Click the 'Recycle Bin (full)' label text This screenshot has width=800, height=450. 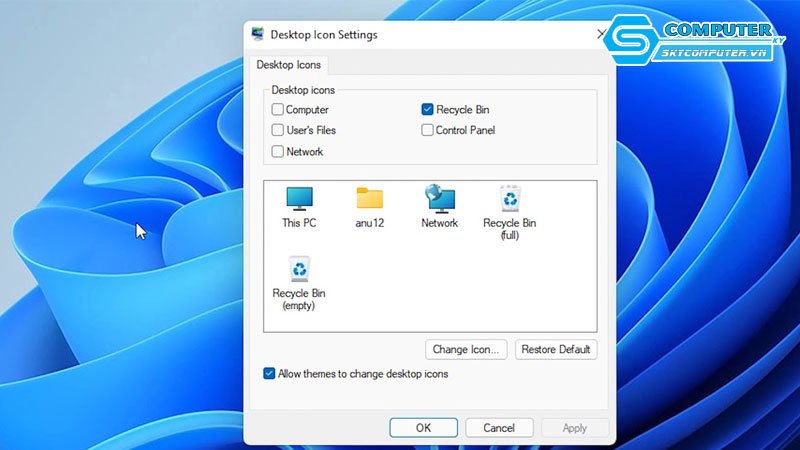click(510, 229)
